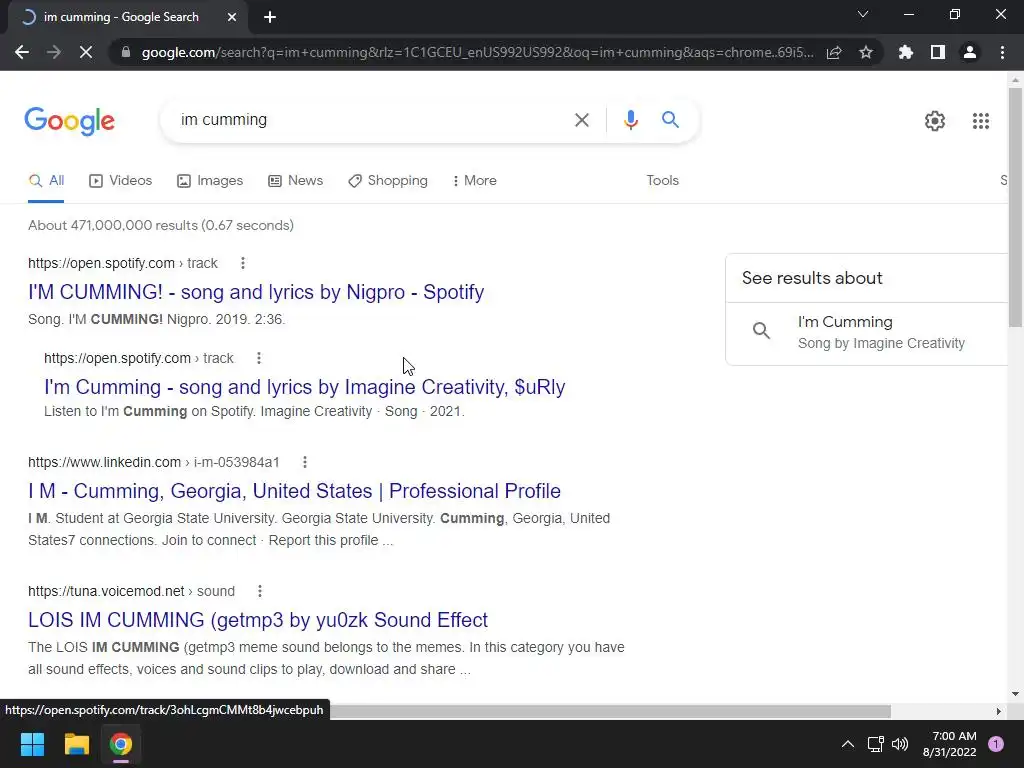
Task: Click the lock icon in address bar
Action: tap(125, 52)
